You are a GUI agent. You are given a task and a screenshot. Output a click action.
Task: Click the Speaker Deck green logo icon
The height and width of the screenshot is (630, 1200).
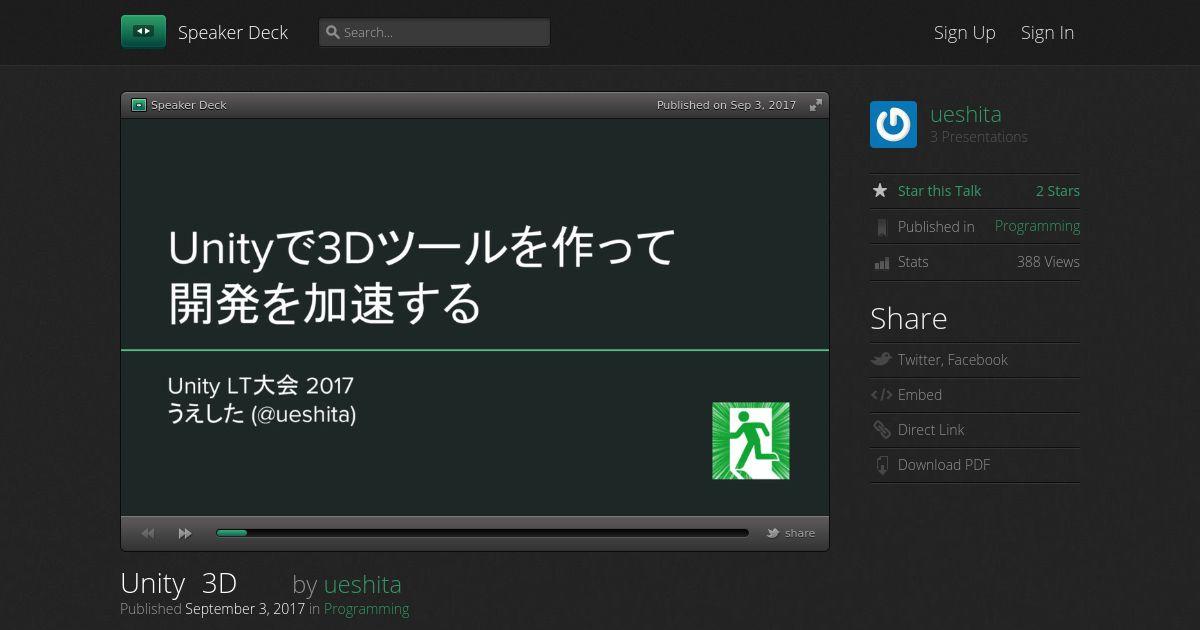pos(143,32)
